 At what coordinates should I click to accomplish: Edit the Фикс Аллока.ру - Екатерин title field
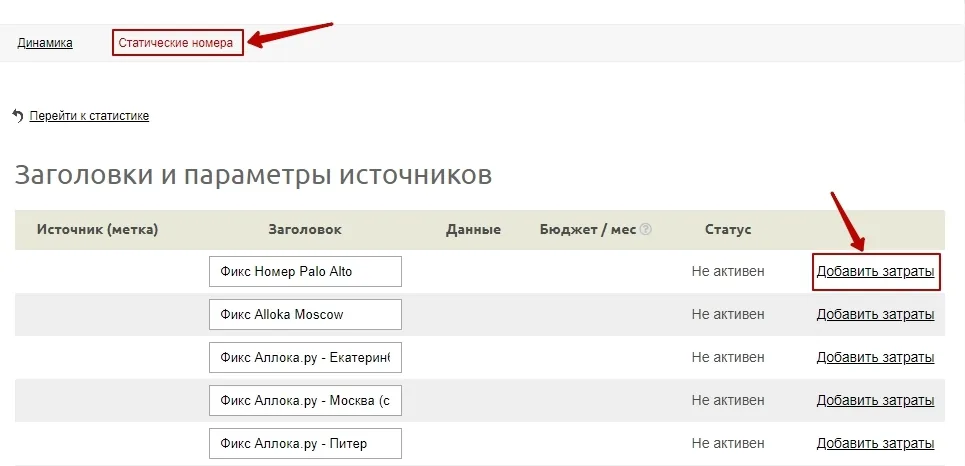coord(305,358)
